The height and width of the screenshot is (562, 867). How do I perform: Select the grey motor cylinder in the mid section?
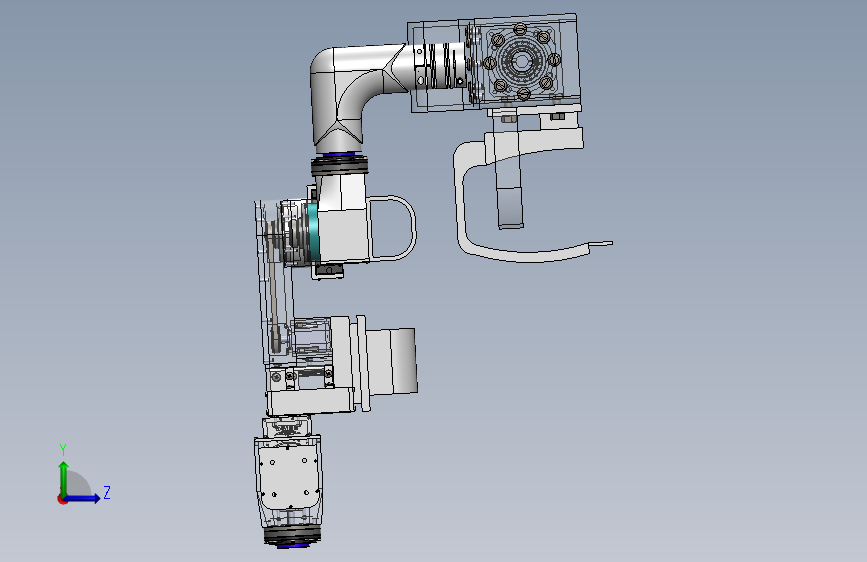(x=390, y=360)
